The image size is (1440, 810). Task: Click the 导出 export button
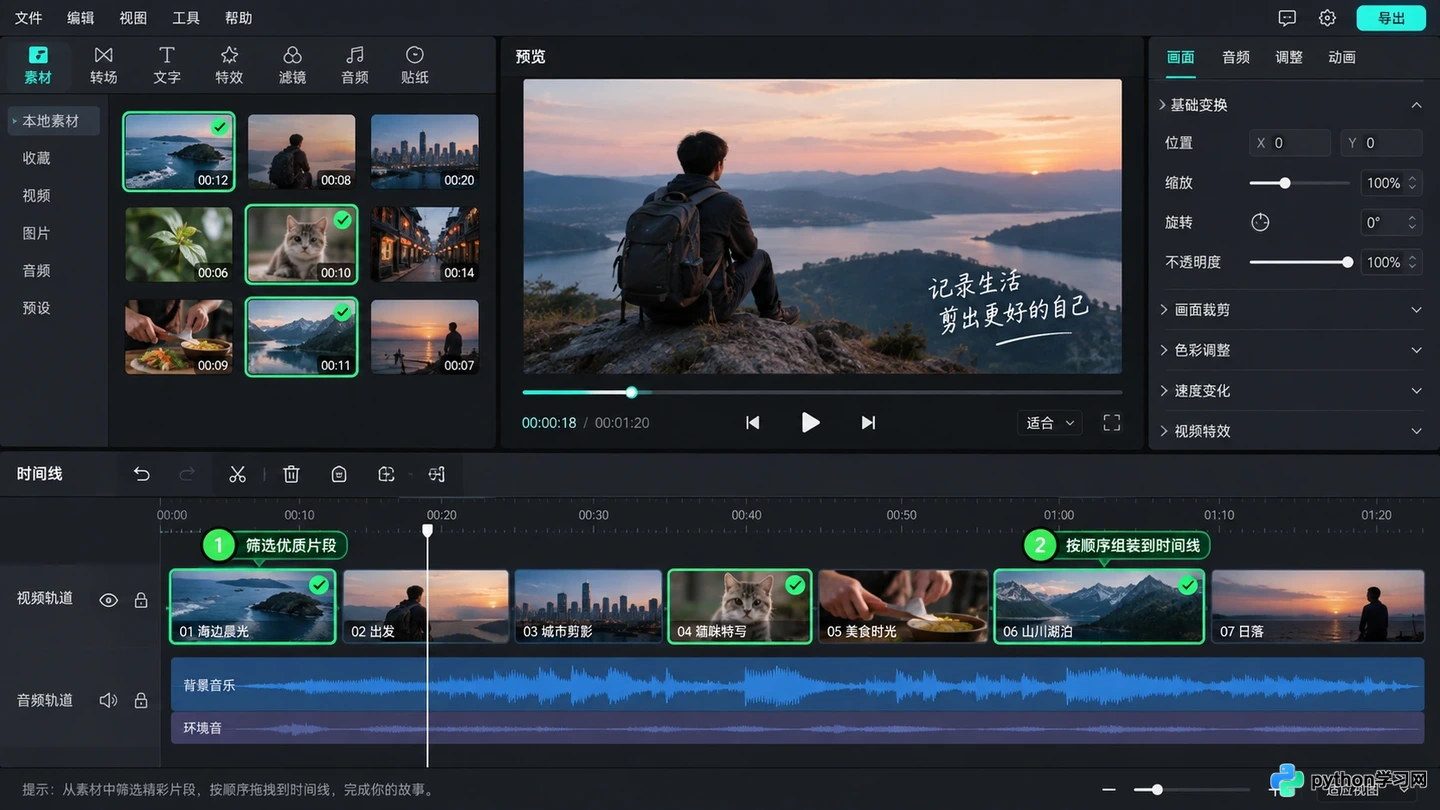point(1391,18)
